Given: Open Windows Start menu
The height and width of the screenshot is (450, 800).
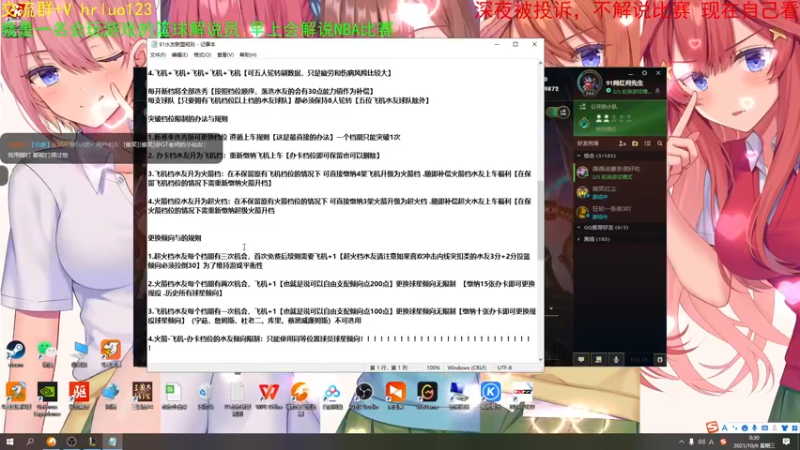Looking at the screenshot, I should (10, 442).
